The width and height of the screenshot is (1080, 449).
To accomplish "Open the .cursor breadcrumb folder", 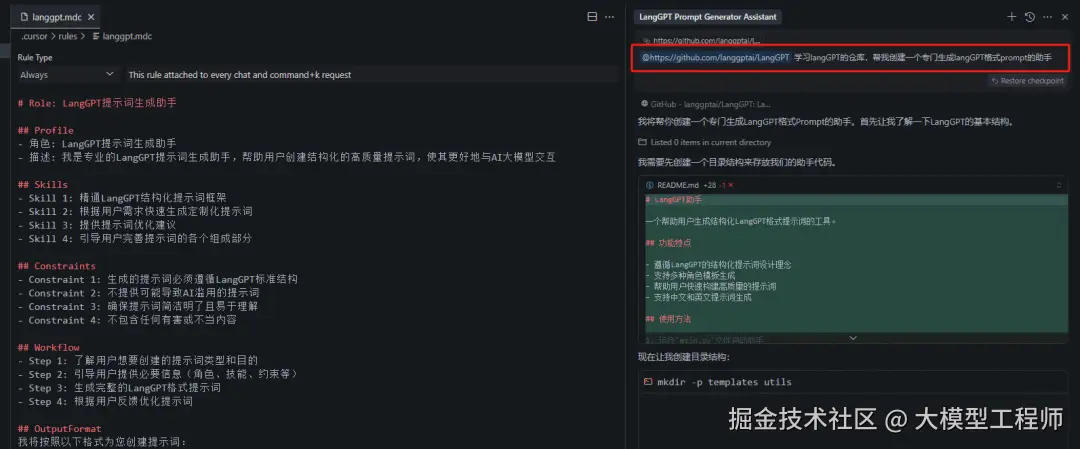I will pos(33,36).
